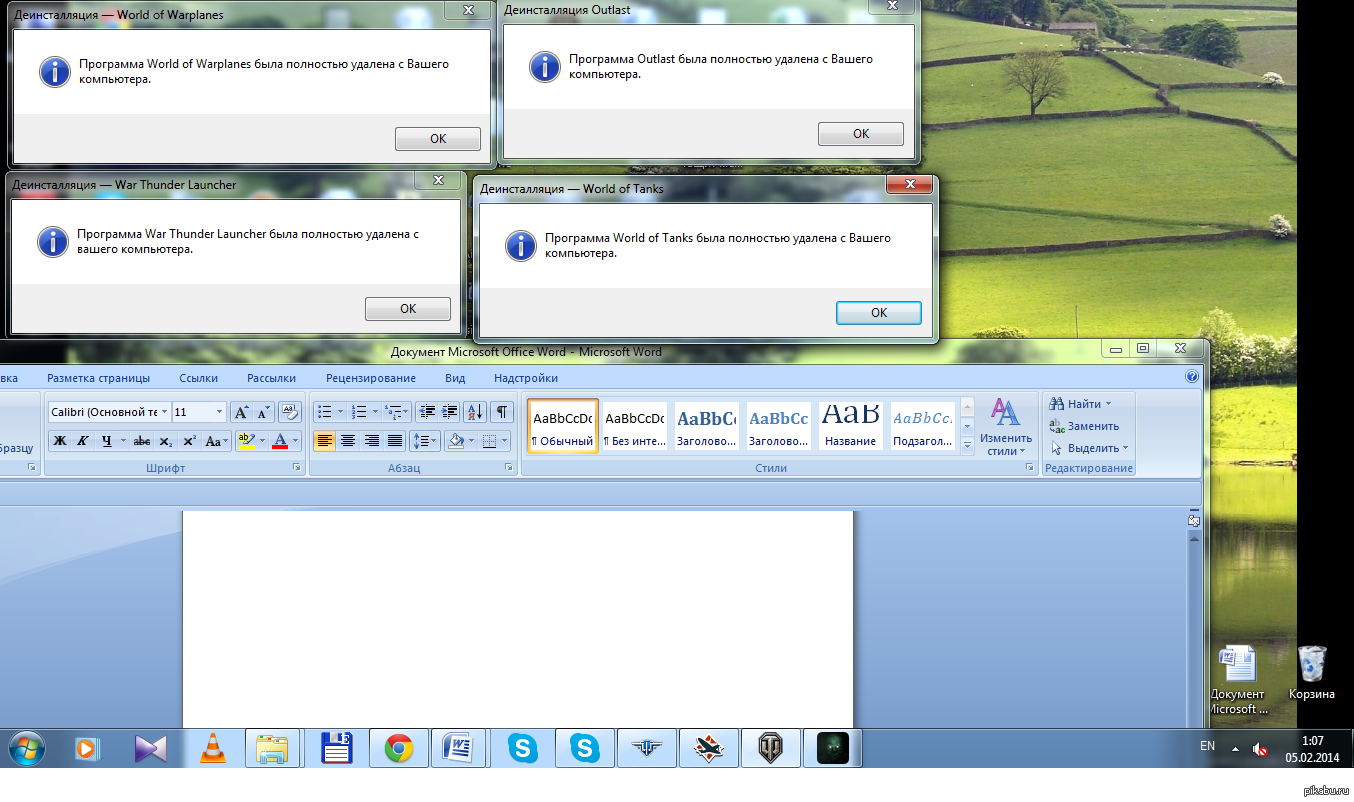Open Google Chrome from the taskbar
This screenshot has height=802, width=1354.
click(399, 748)
